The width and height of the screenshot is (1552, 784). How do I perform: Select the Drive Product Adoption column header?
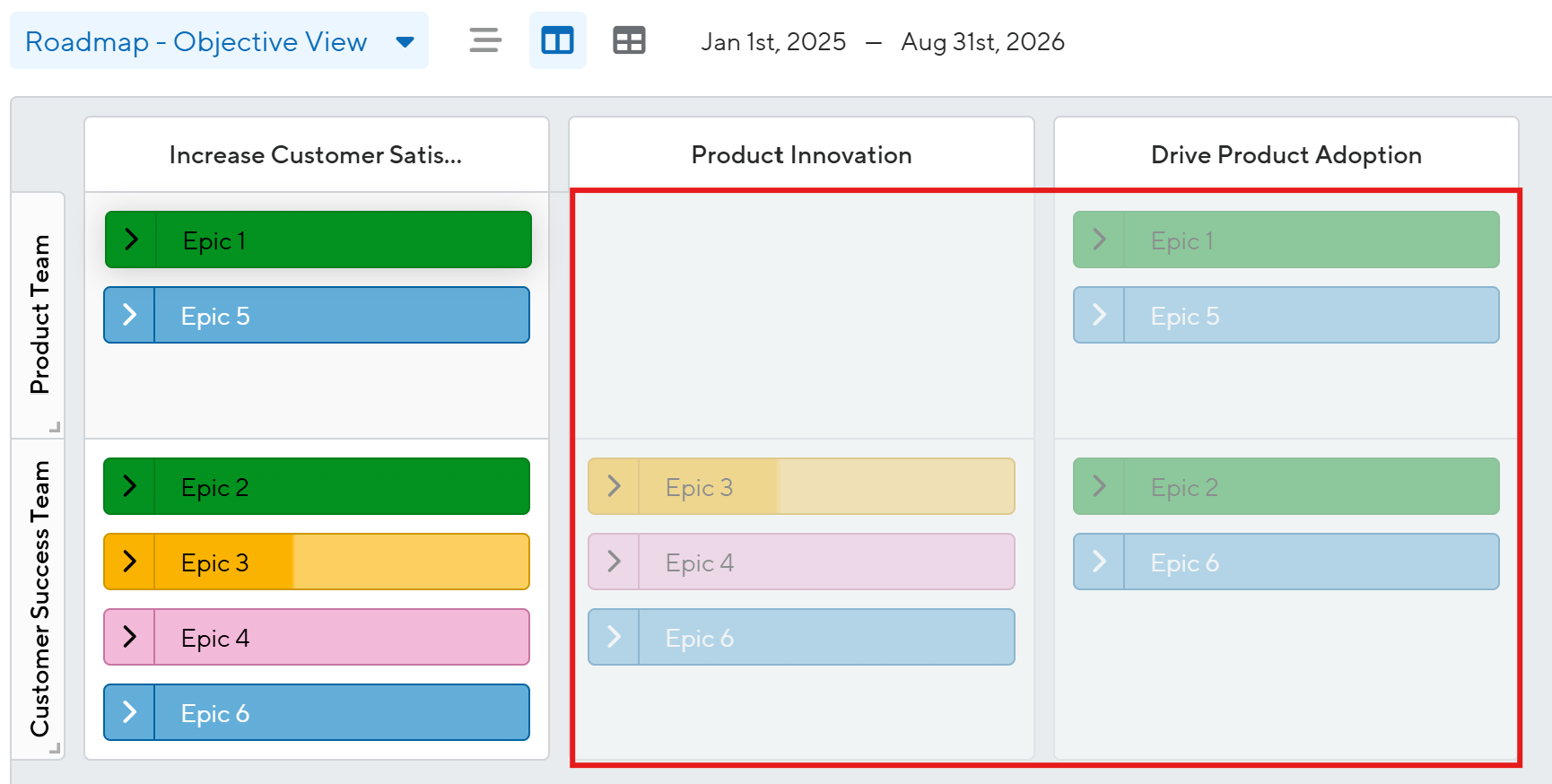point(1286,155)
